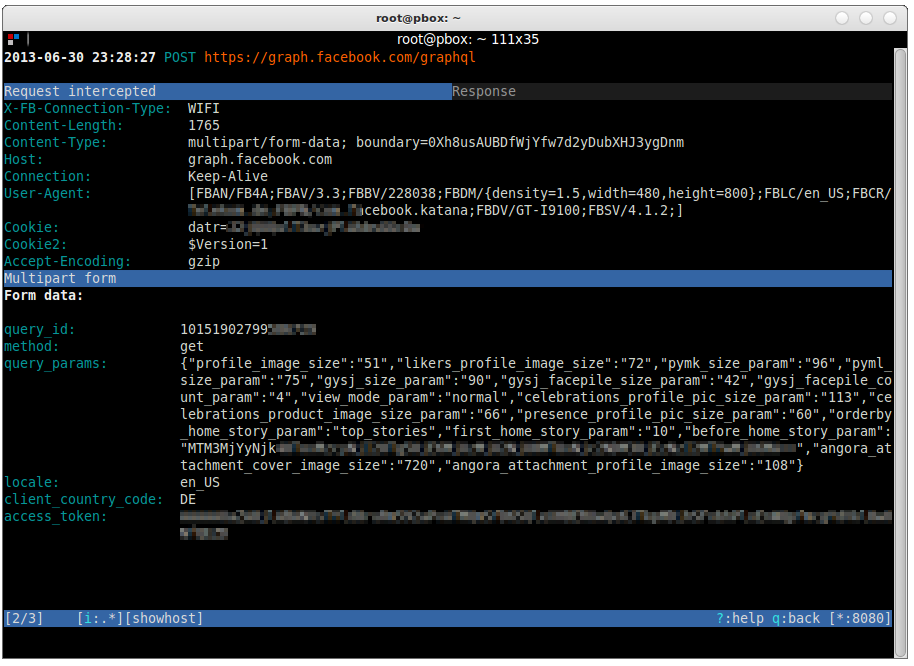The width and height of the screenshot is (914, 666).
Task: Click the [*:8080] port indicator
Action: 860,618
